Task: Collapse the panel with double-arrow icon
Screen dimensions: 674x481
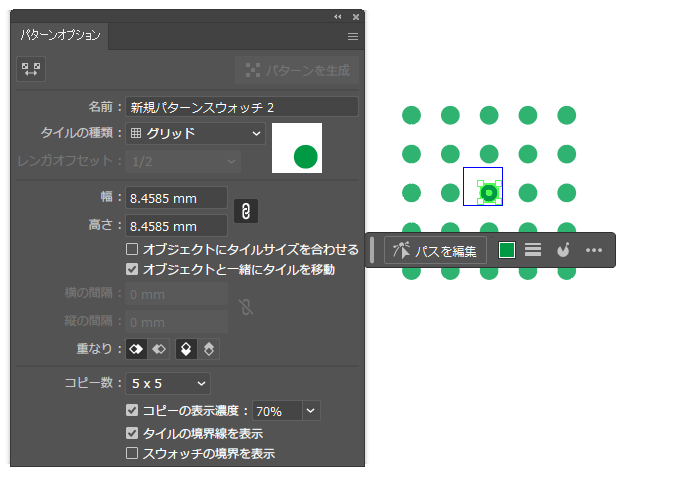Action: point(338,17)
